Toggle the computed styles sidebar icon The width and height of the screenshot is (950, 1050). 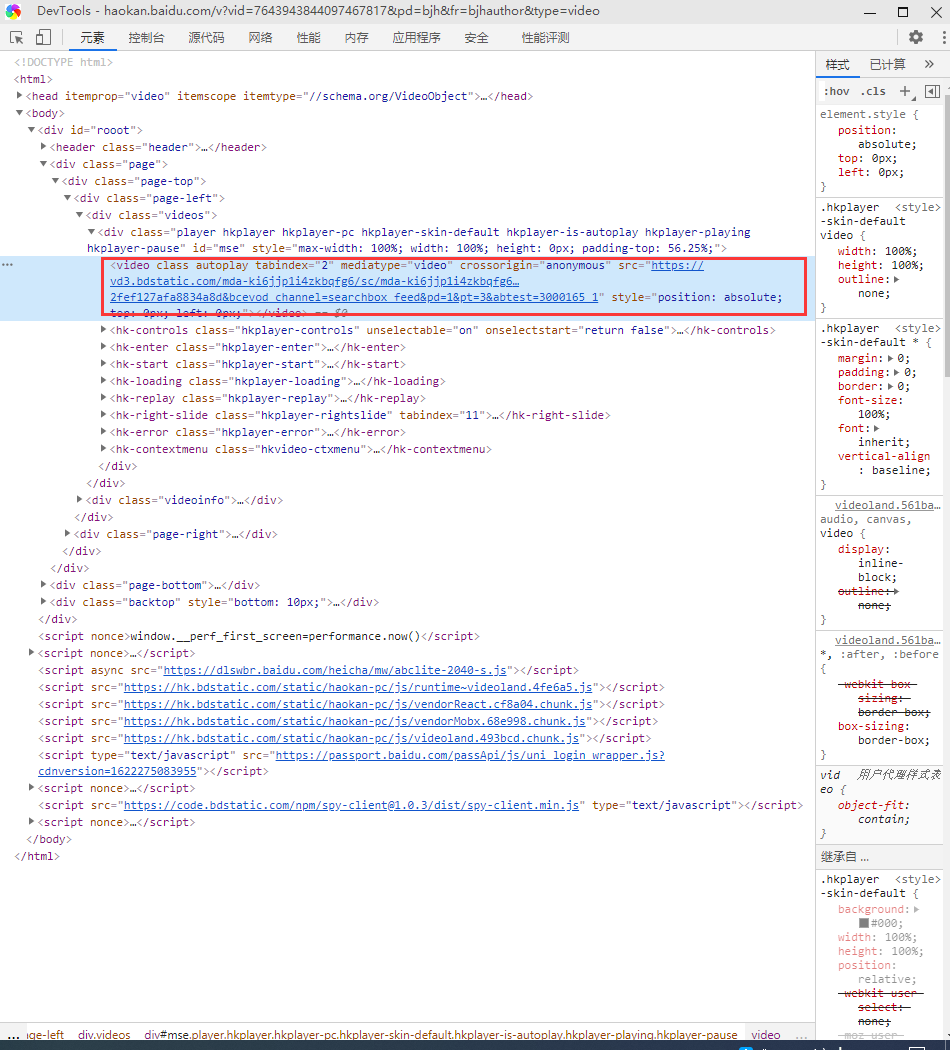pos(932,91)
